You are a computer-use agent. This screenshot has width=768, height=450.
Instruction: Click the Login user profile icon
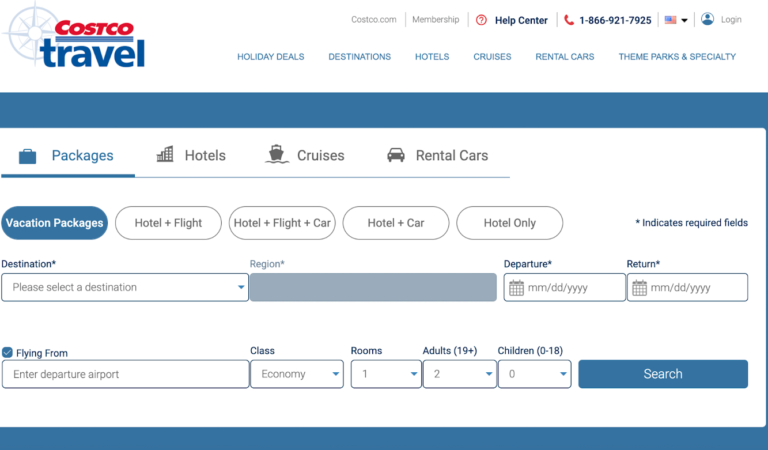(708, 19)
